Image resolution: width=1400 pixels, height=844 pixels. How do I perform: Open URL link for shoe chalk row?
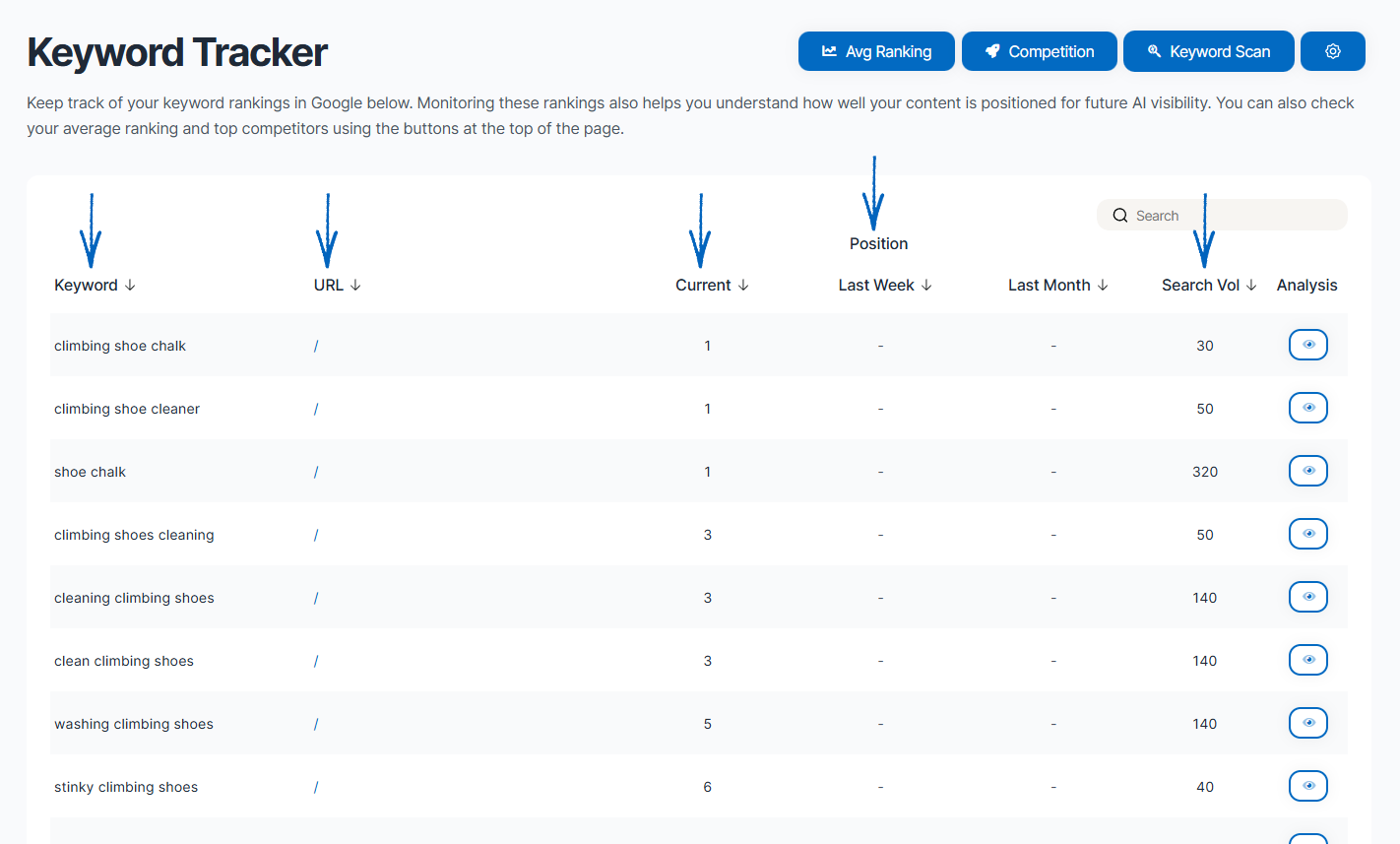coord(316,472)
